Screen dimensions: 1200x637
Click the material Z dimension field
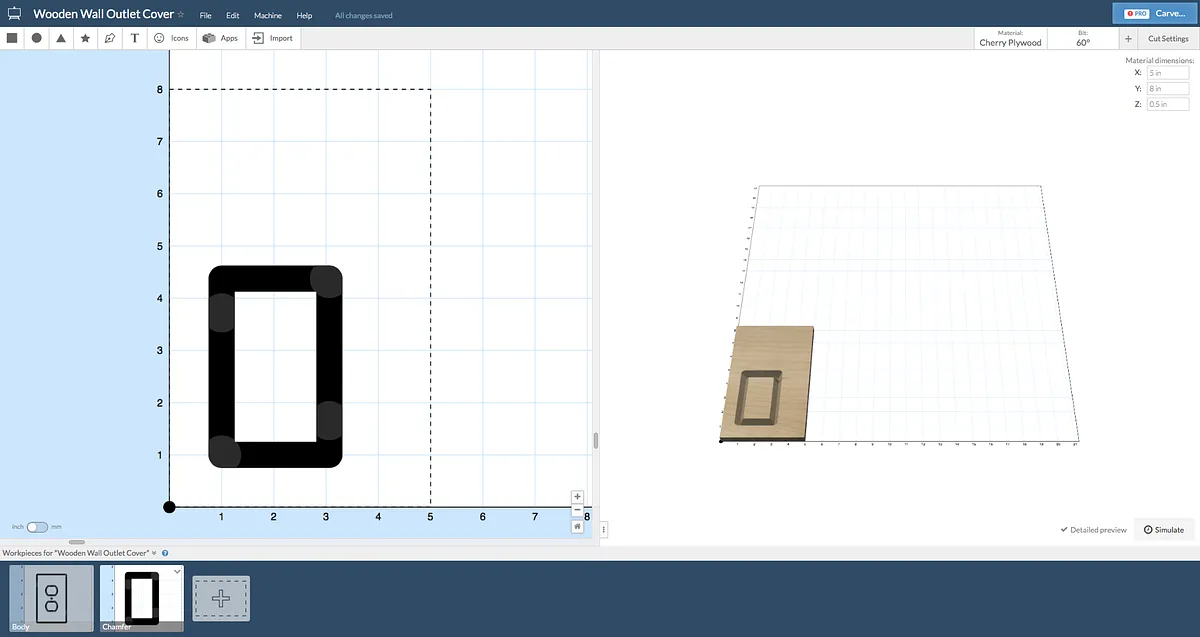pos(1167,104)
